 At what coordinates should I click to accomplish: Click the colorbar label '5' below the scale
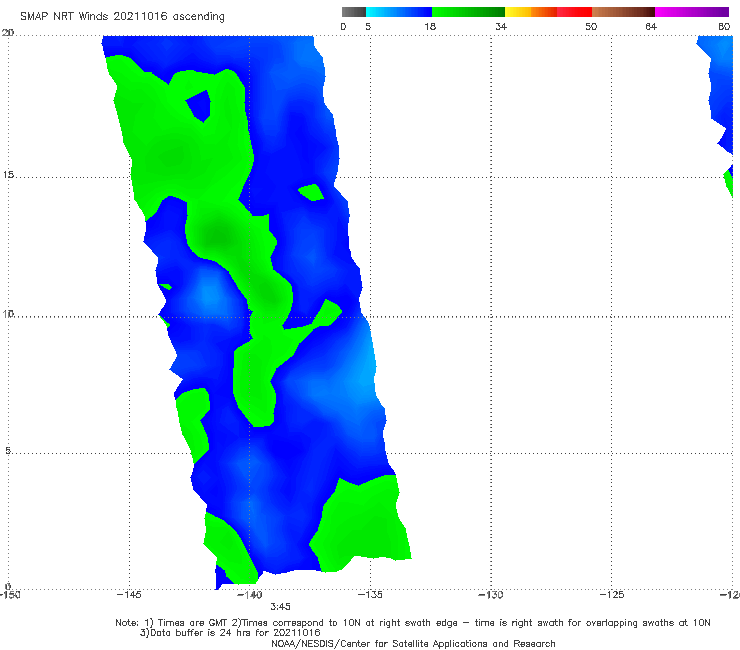pyautogui.click(x=368, y=26)
